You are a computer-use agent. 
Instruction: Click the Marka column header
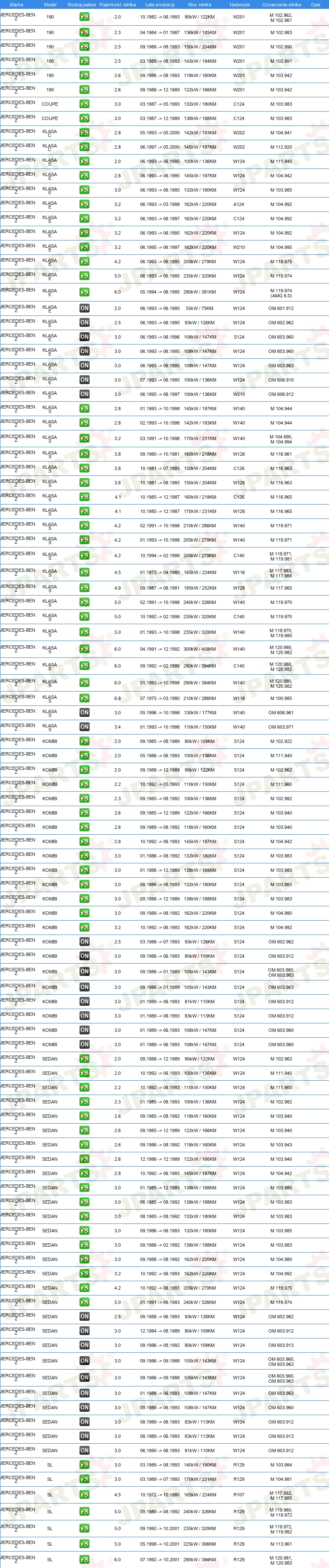16,4
